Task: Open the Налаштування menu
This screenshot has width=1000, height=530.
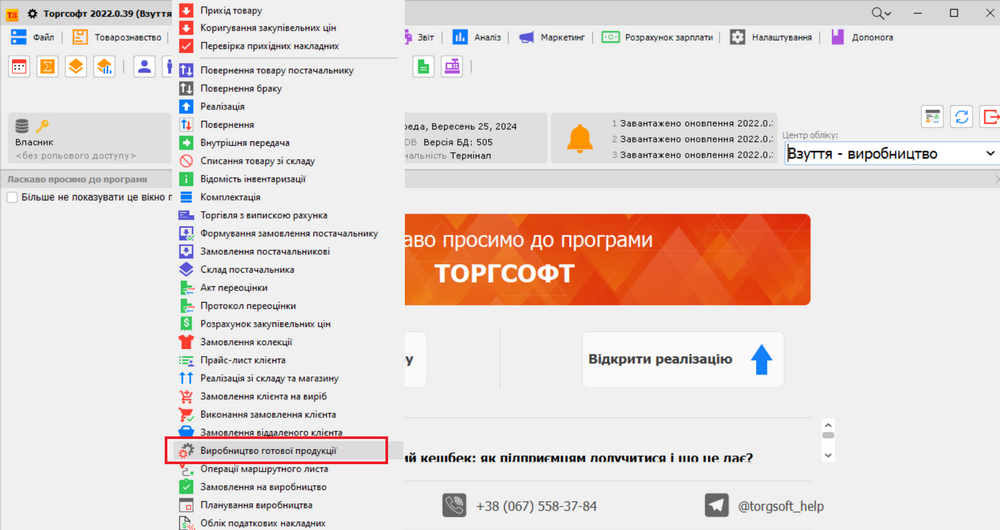Action: pyautogui.click(x=768, y=37)
